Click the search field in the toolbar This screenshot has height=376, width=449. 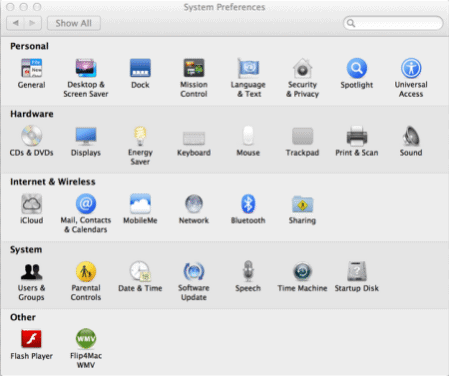pyautogui.click(x=393, y=23)
